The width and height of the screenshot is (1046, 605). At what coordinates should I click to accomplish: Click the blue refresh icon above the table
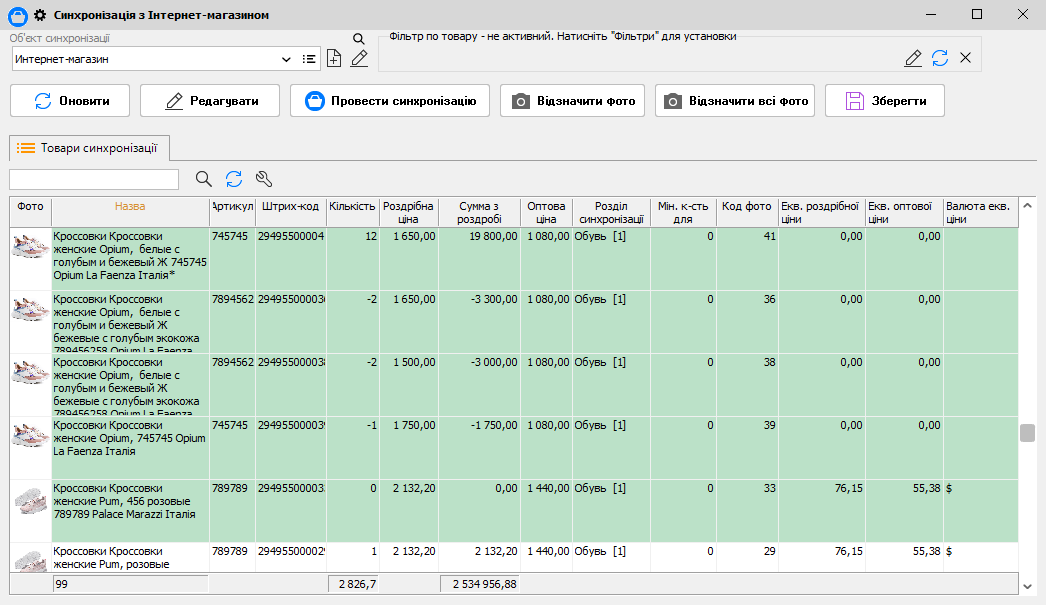pos(234,179)
